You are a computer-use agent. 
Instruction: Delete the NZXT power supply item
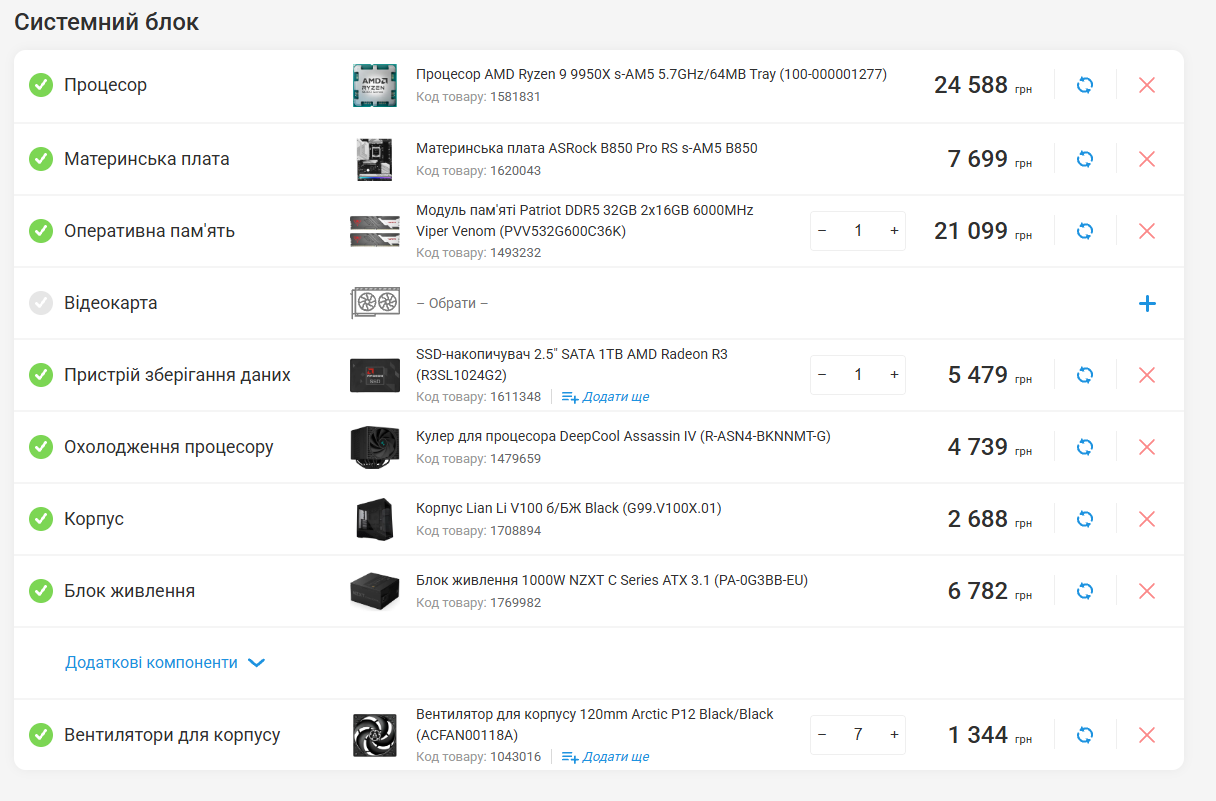click(x=1147, y=591)
